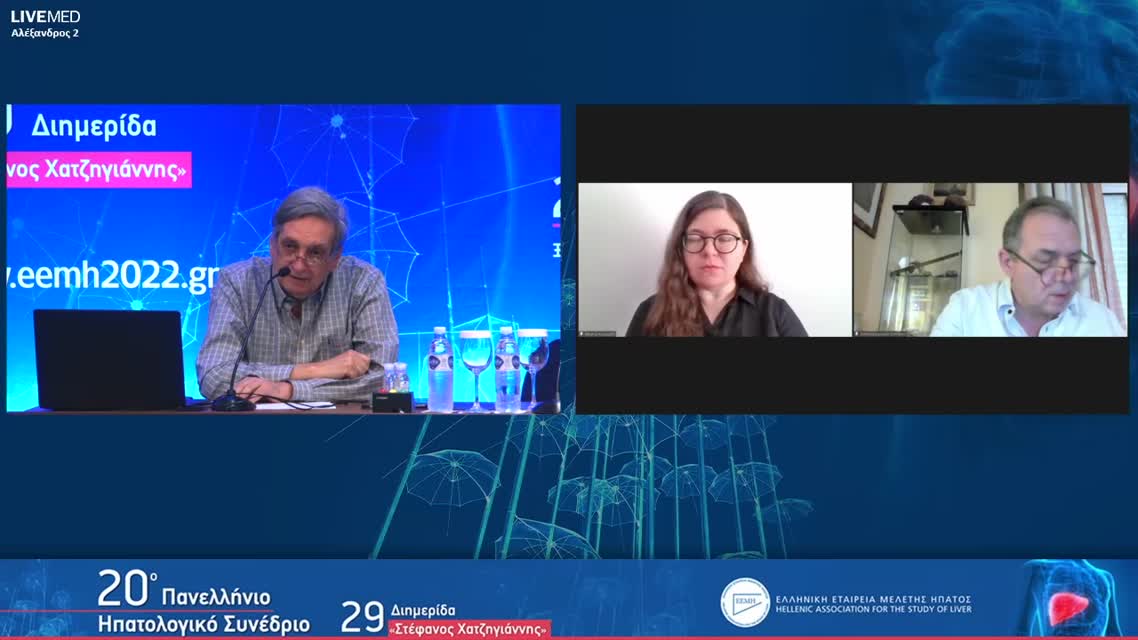Viewport: 1138px width, 640px height.
Task: Select the Αλέξανδρος 2 room label
Action: pos(45,33)
